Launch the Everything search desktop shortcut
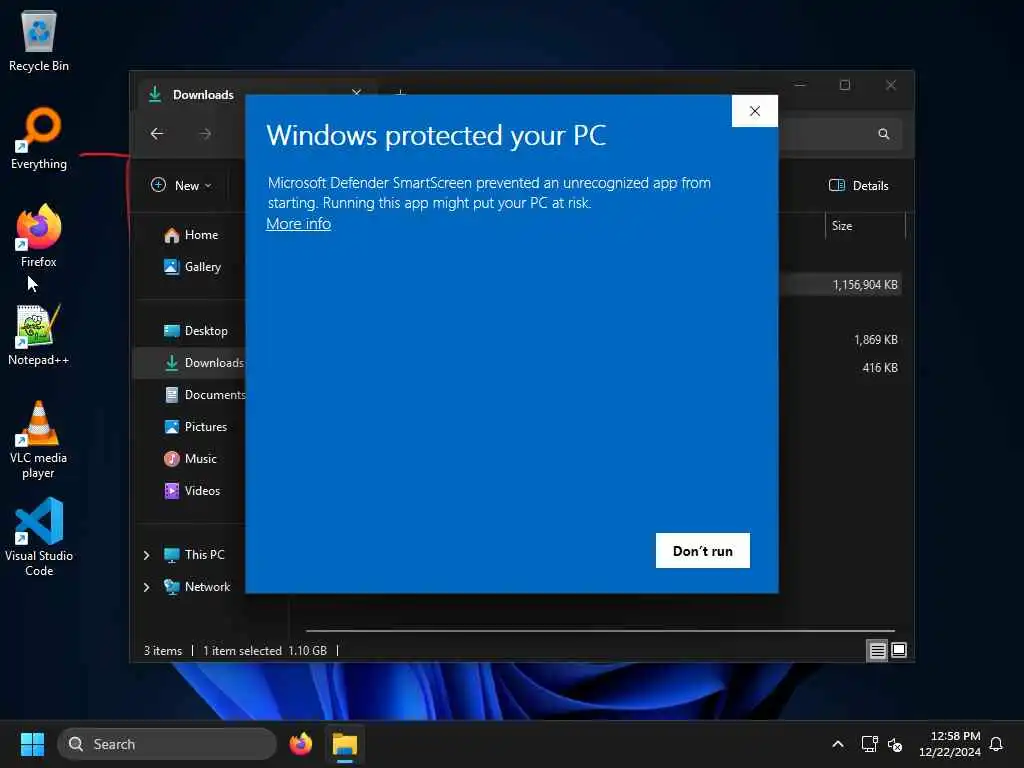Image resolution: width=1024 pixels, height=768 pixels. click(x=39, y=138)
